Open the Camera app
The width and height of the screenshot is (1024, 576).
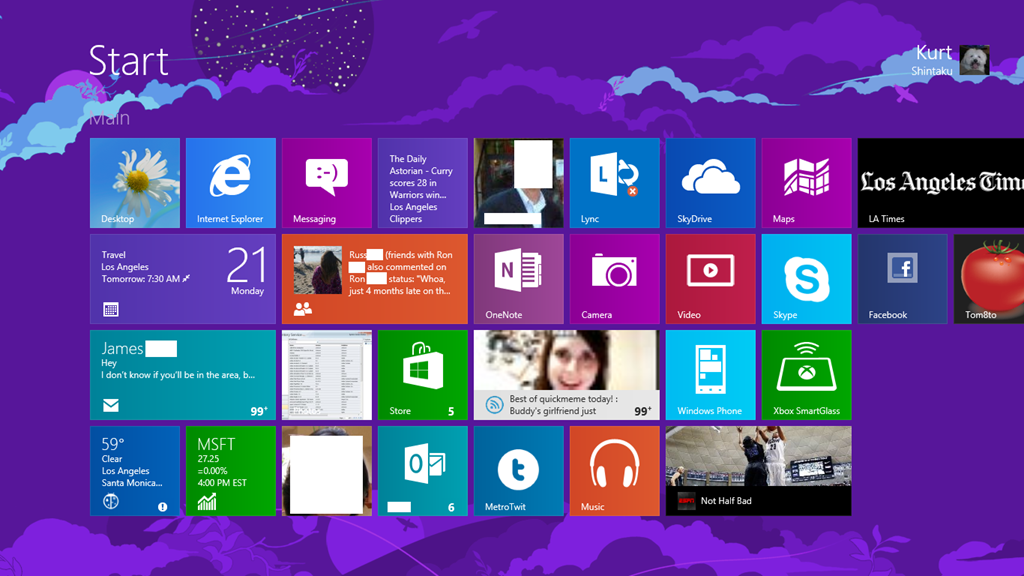(614, 279)
